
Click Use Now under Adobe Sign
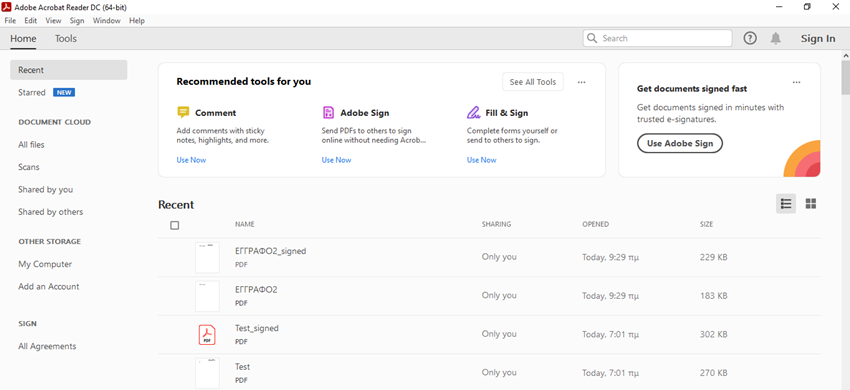click(x=336, y=160)
